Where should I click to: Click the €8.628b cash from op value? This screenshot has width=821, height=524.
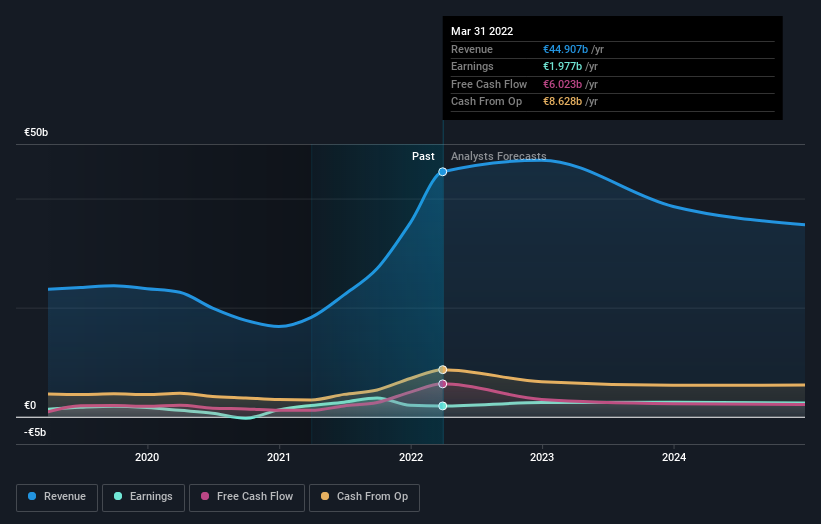pos(562,102)
